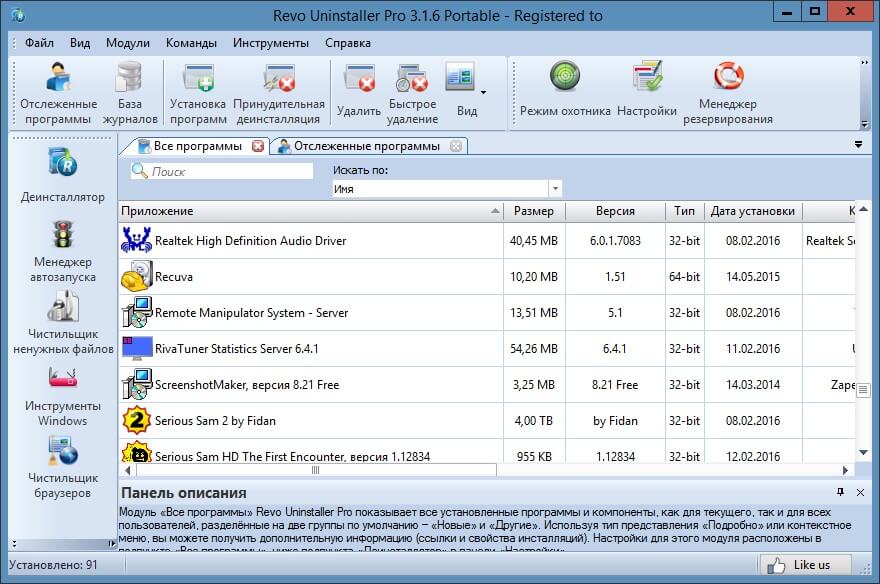Click Remote Manipulator System icon
This screenshot has height=584, width=880.
point(136,312)
